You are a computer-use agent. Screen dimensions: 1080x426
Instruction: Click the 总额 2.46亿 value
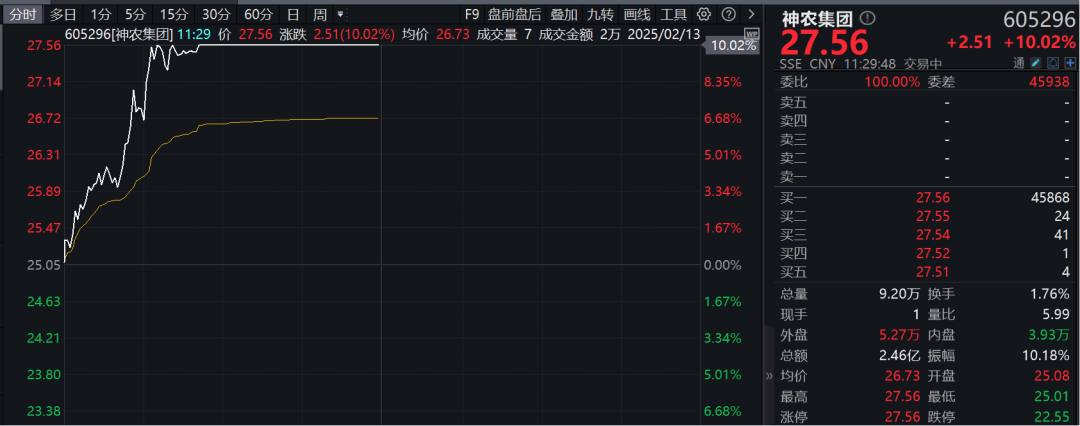pos(898,356)
